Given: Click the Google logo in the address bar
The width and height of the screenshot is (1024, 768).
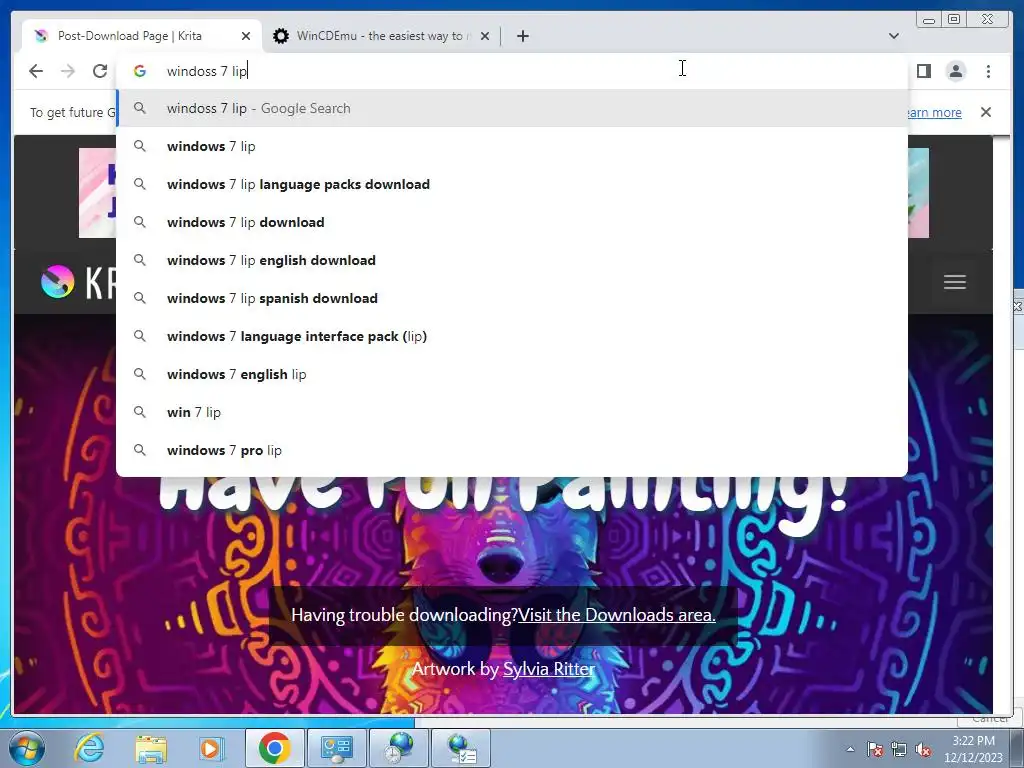Looking at the screenshot, I should click(x=140, y=71).
